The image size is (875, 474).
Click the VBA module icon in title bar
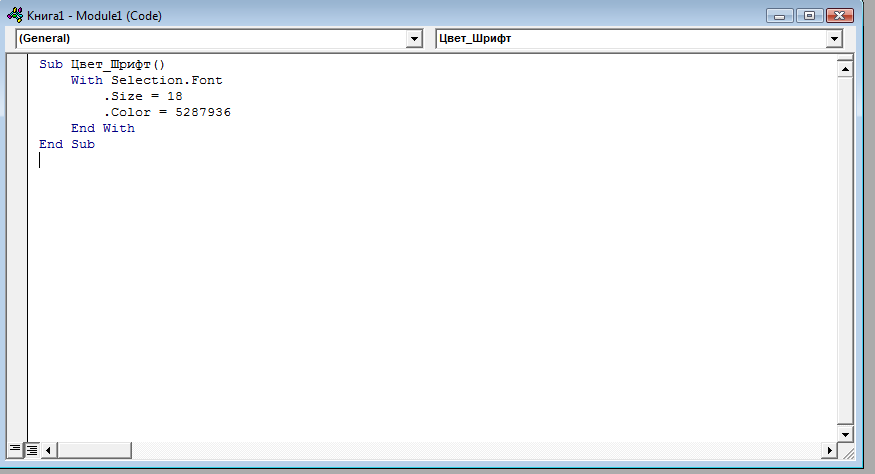coord(15,15)
